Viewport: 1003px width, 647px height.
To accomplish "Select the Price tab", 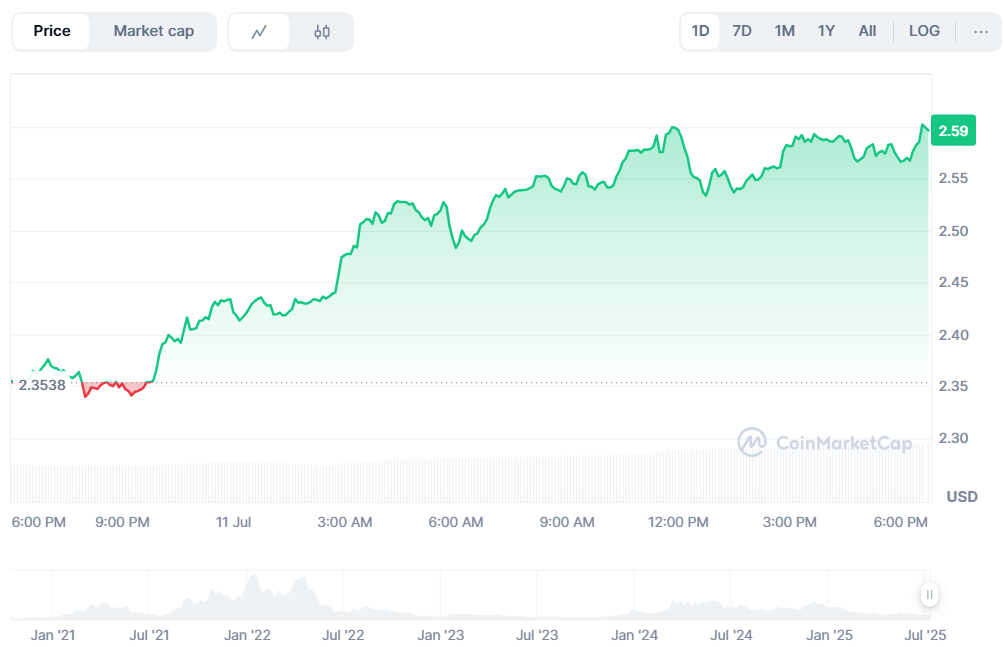I will (x=52, y=31).
